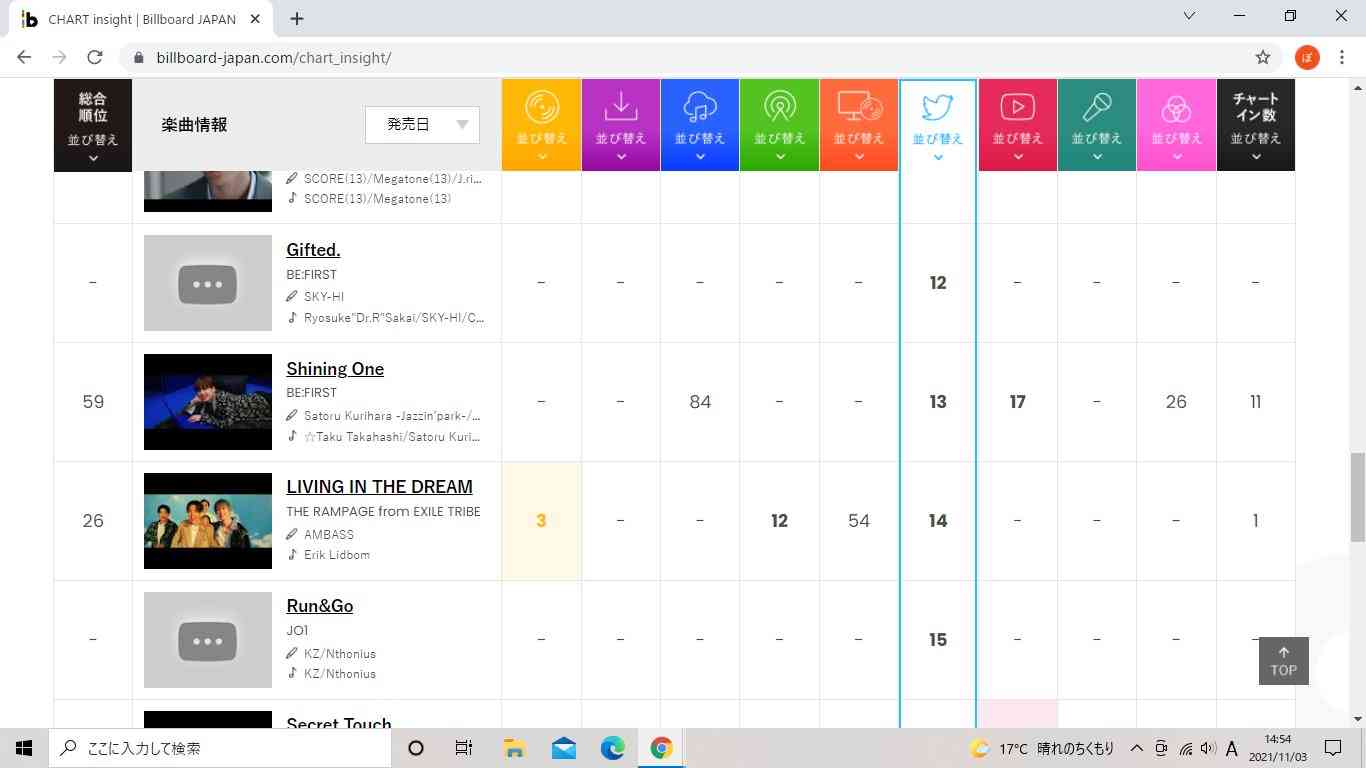Click overall rank 59 for Shining One
This screenshot has height=768, width=1366.
click(93, 402)
